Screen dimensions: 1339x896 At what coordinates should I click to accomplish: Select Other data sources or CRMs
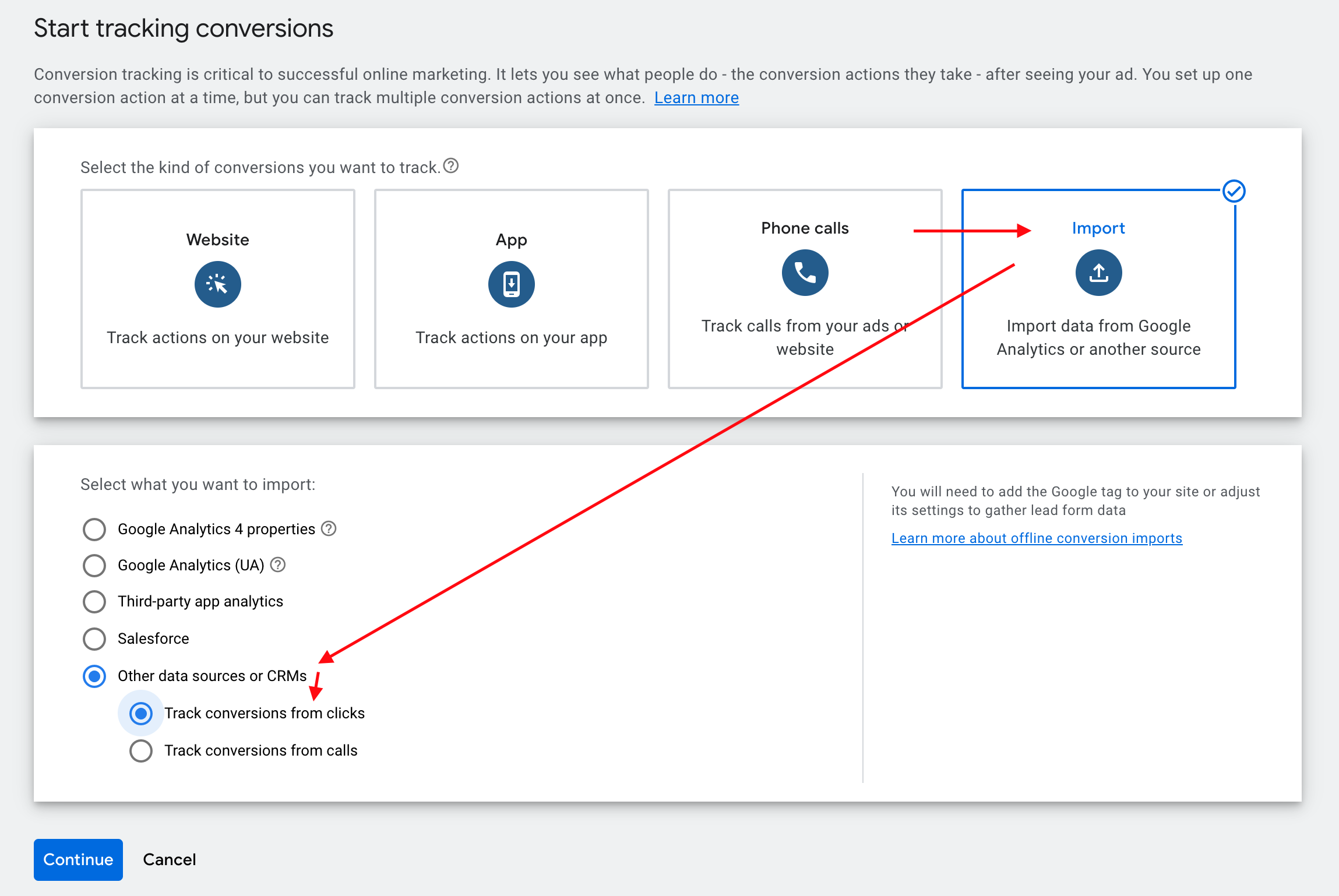tap(94, 676)
